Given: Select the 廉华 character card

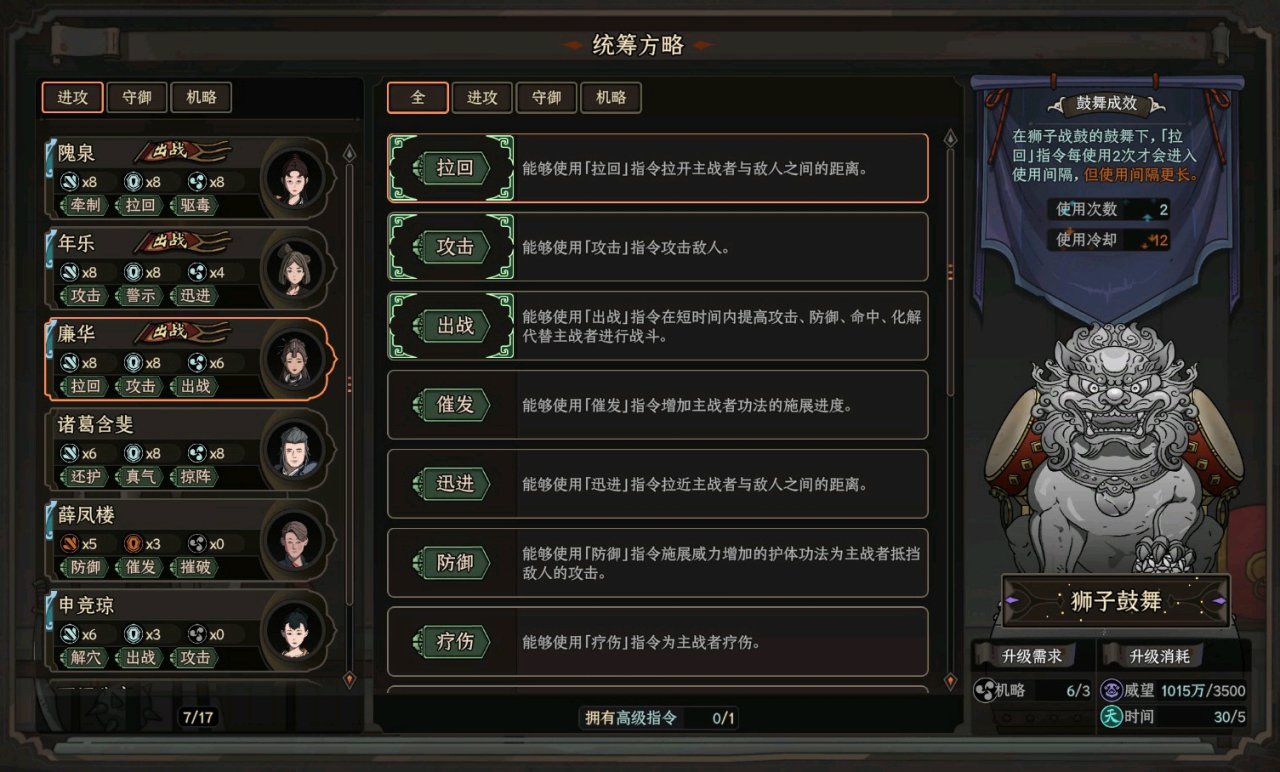Looking at the screenshot, I should coord(190,359).
